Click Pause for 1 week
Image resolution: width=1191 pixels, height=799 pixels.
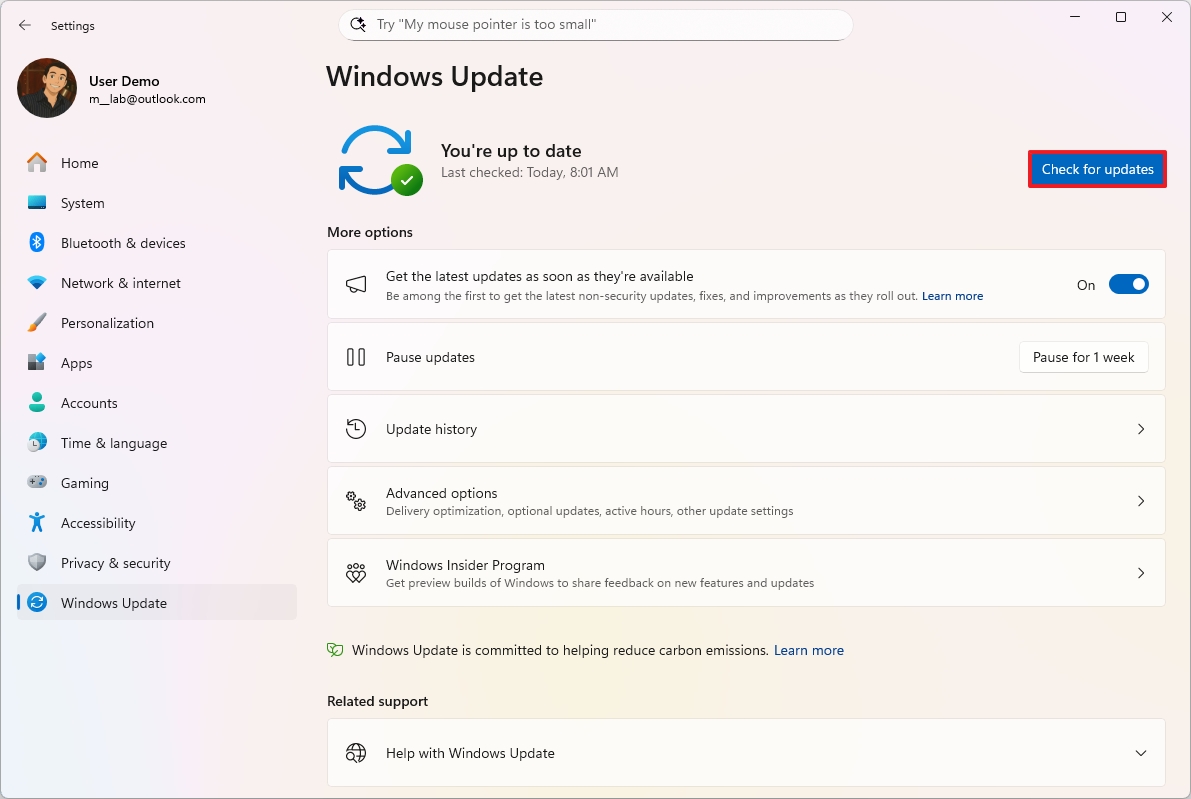[1083, 356]
